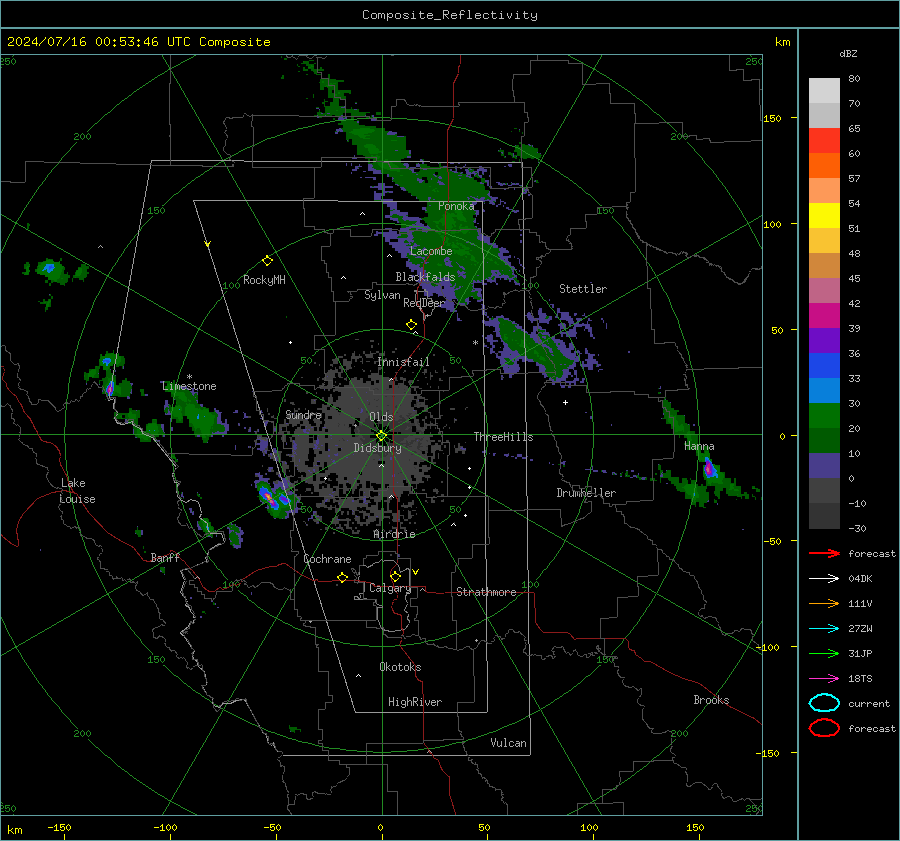Click the yellow 54 dBZ color swatch
Screen dimensions: 900x841
click(824, 215)
